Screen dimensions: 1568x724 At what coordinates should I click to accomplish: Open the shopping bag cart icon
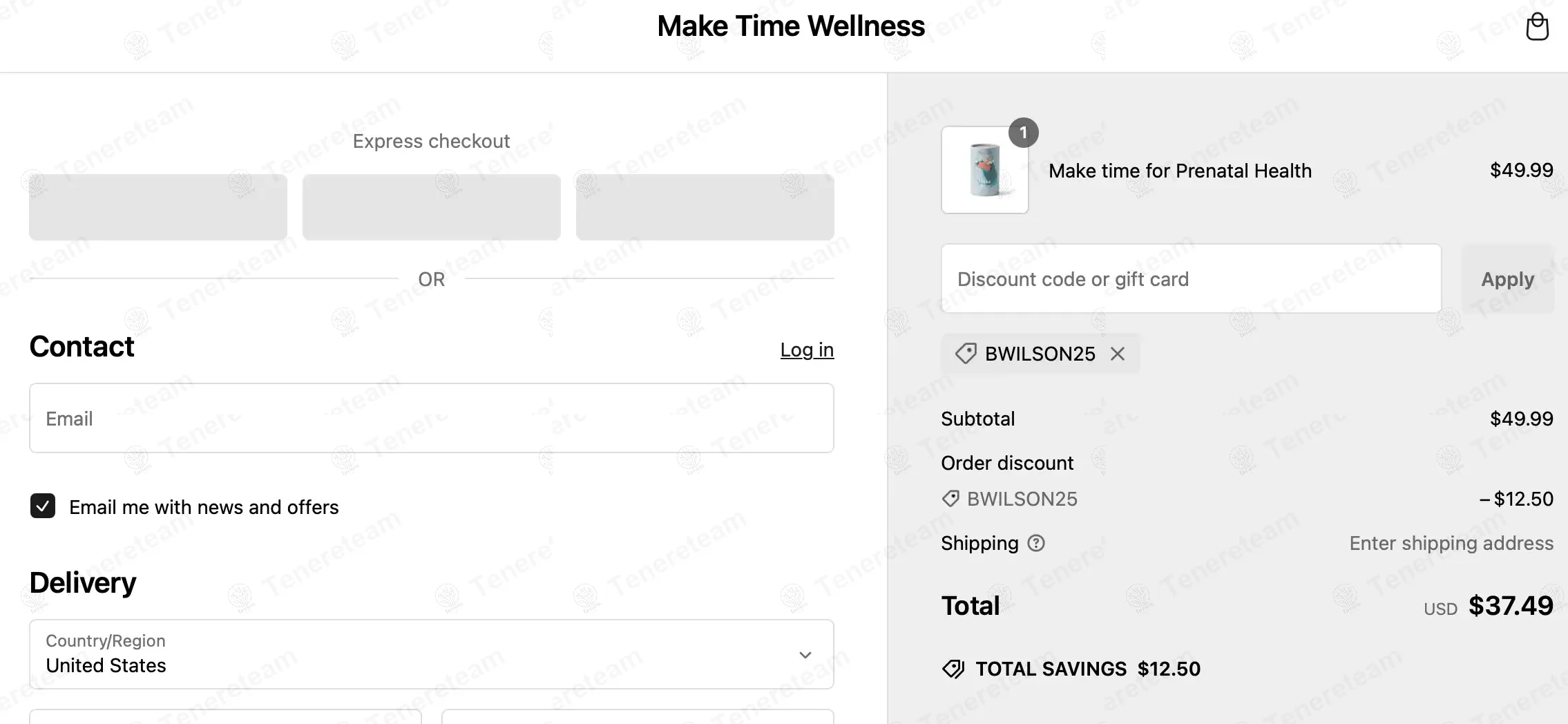(x=1537, y=28)
